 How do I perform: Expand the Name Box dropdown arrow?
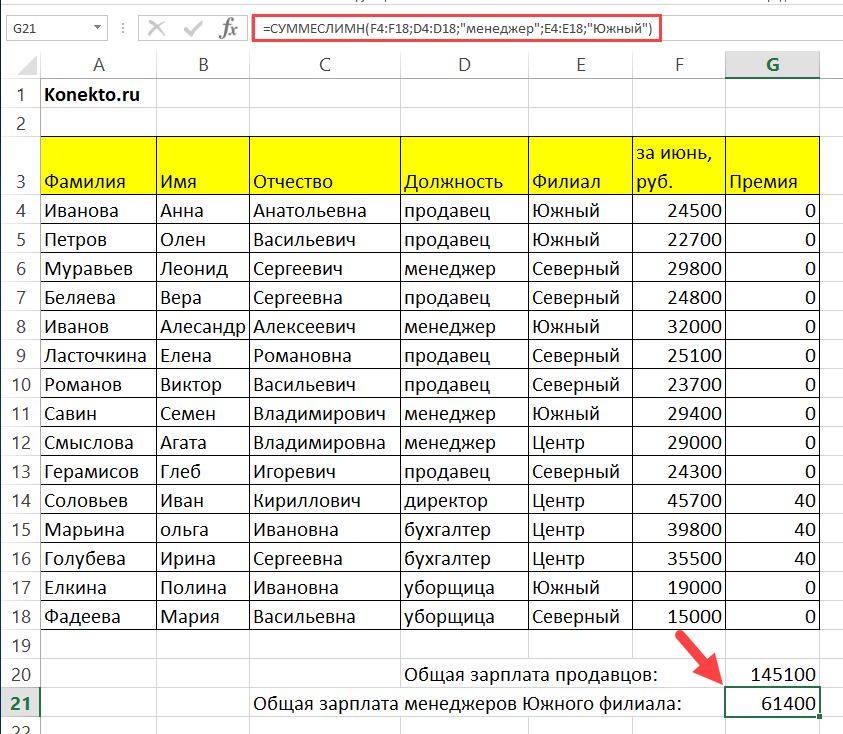(97, 28)
